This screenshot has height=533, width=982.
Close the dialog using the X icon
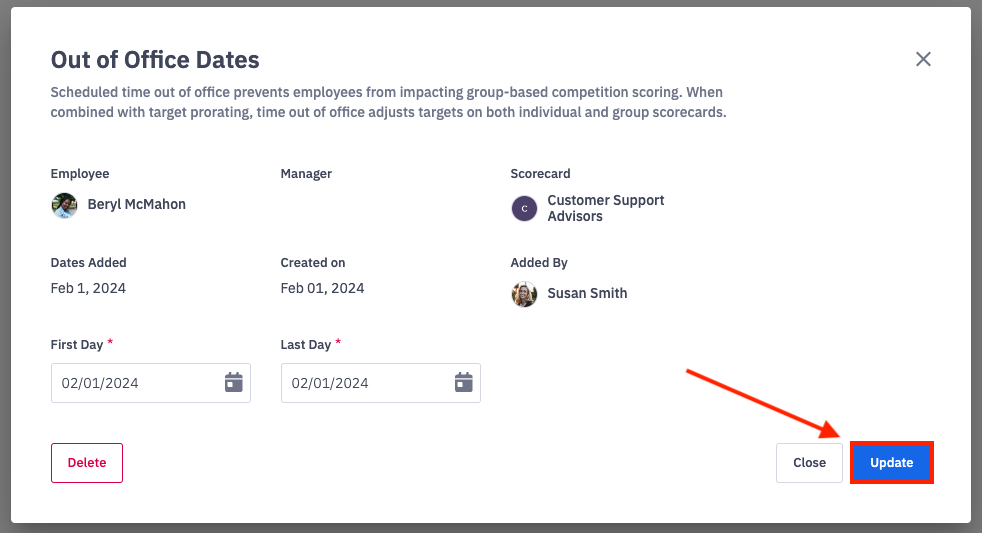click(923, 59)
